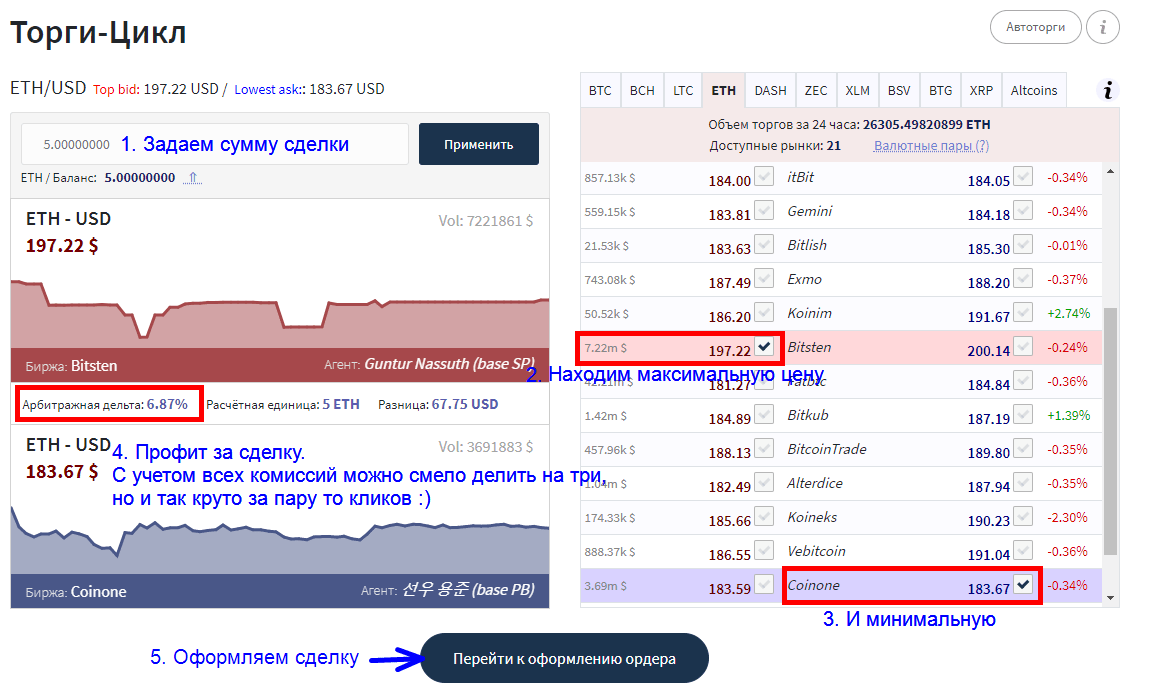Click the up-arrow icon next to ETH balance
Viewport: 1151px width, 689px height.
tap(194, 178)
